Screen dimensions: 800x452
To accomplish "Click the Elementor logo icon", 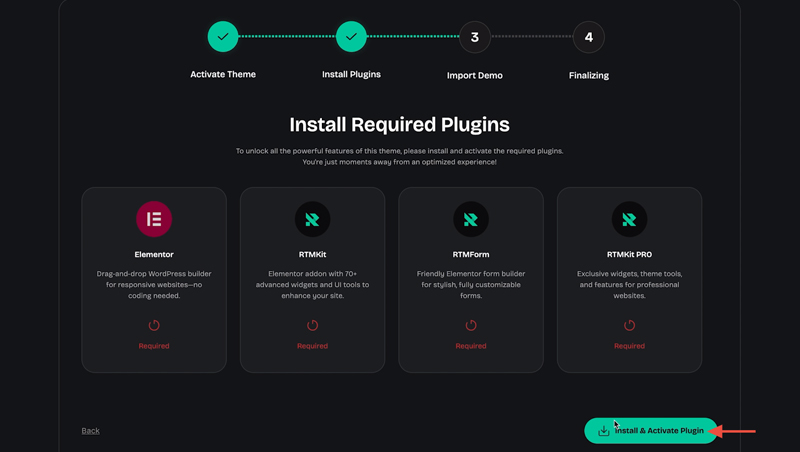I will pyautogui.click(x=154, y=219).
